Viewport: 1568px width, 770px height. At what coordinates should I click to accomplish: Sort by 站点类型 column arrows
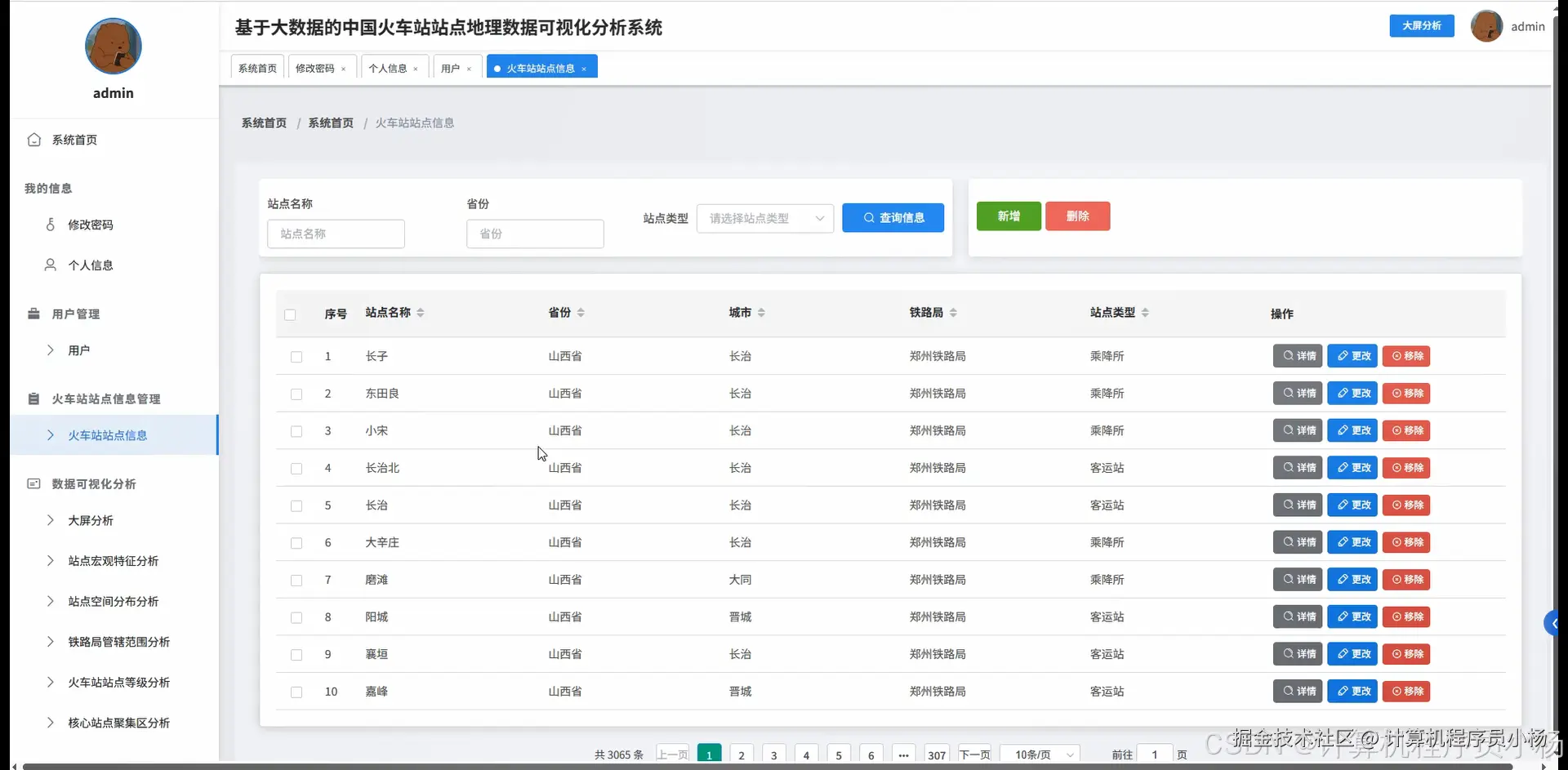[x=1145, y=313]
